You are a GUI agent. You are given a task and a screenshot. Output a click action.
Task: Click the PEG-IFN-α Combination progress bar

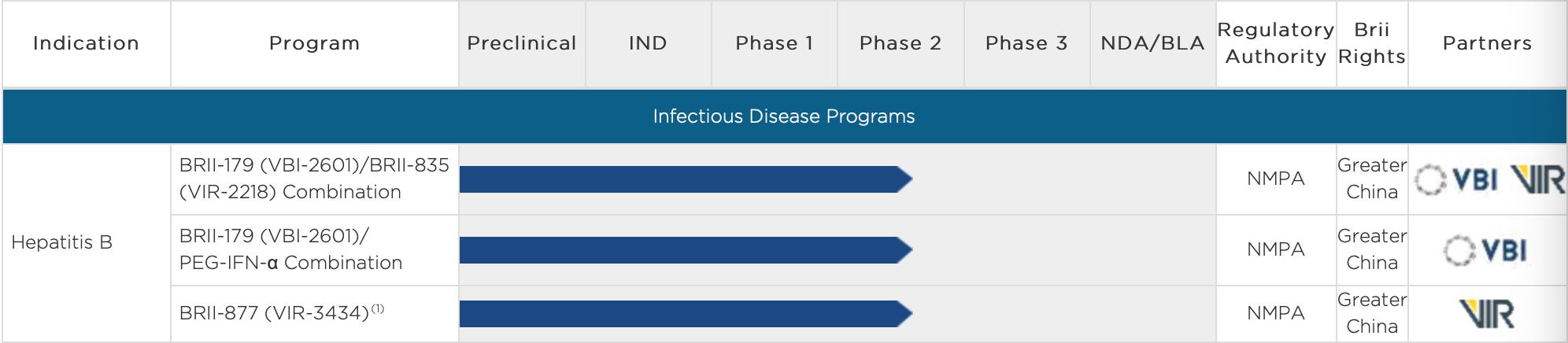tap(685, 250)
